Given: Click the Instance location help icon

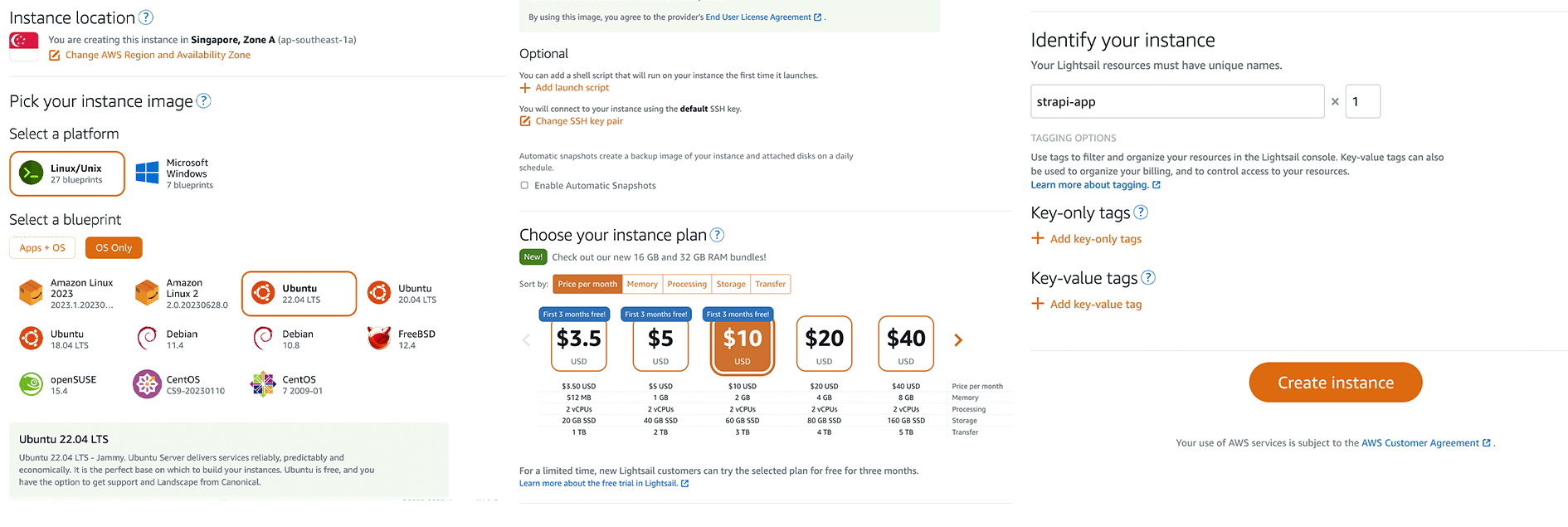Looking at the screenshot, I should (x=145, y=17).
